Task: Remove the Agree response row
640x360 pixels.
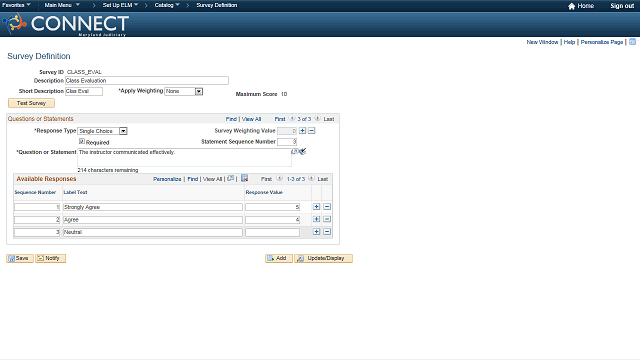Action: point(327,219)
